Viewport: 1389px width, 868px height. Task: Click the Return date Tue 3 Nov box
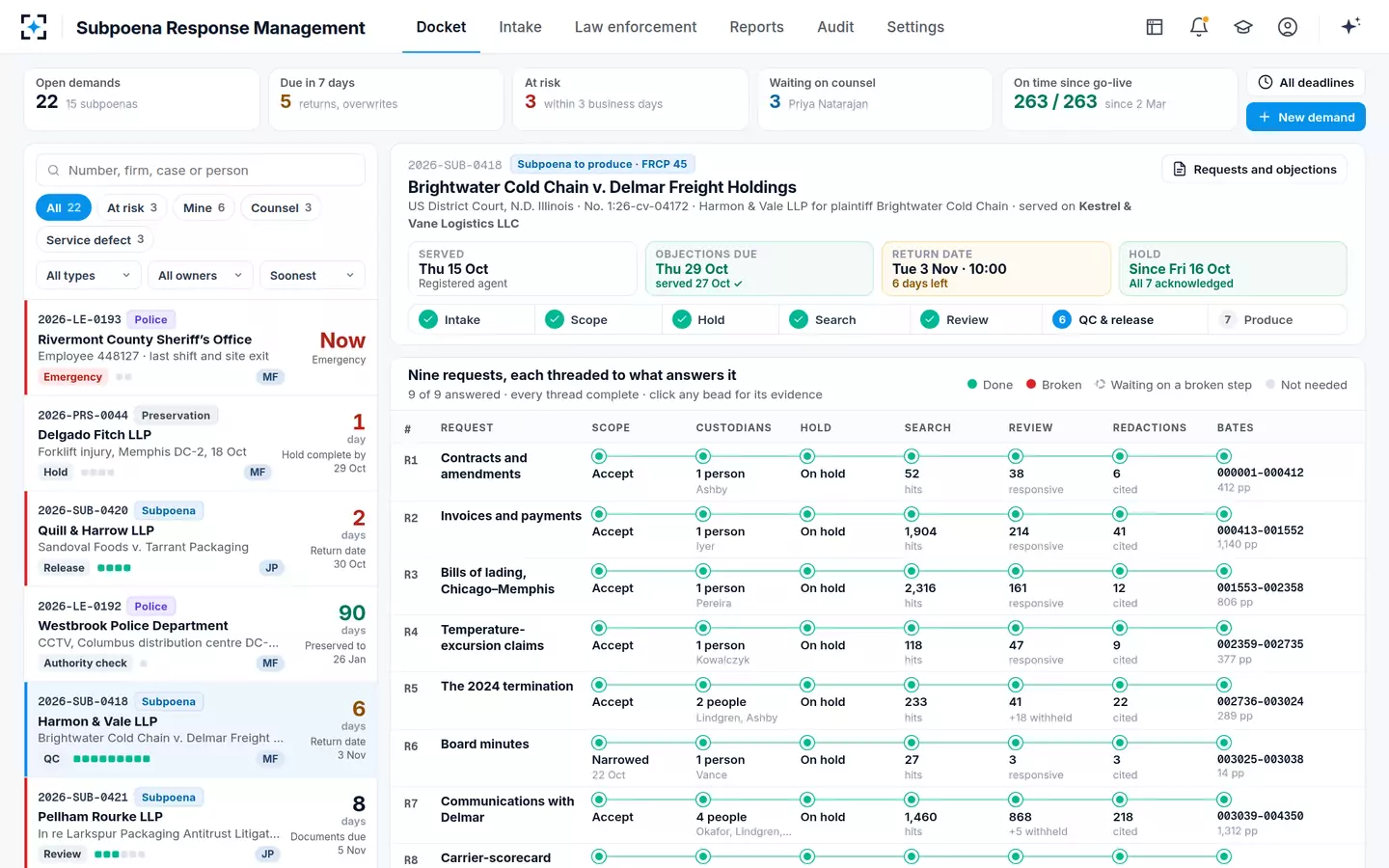[996, 268]
